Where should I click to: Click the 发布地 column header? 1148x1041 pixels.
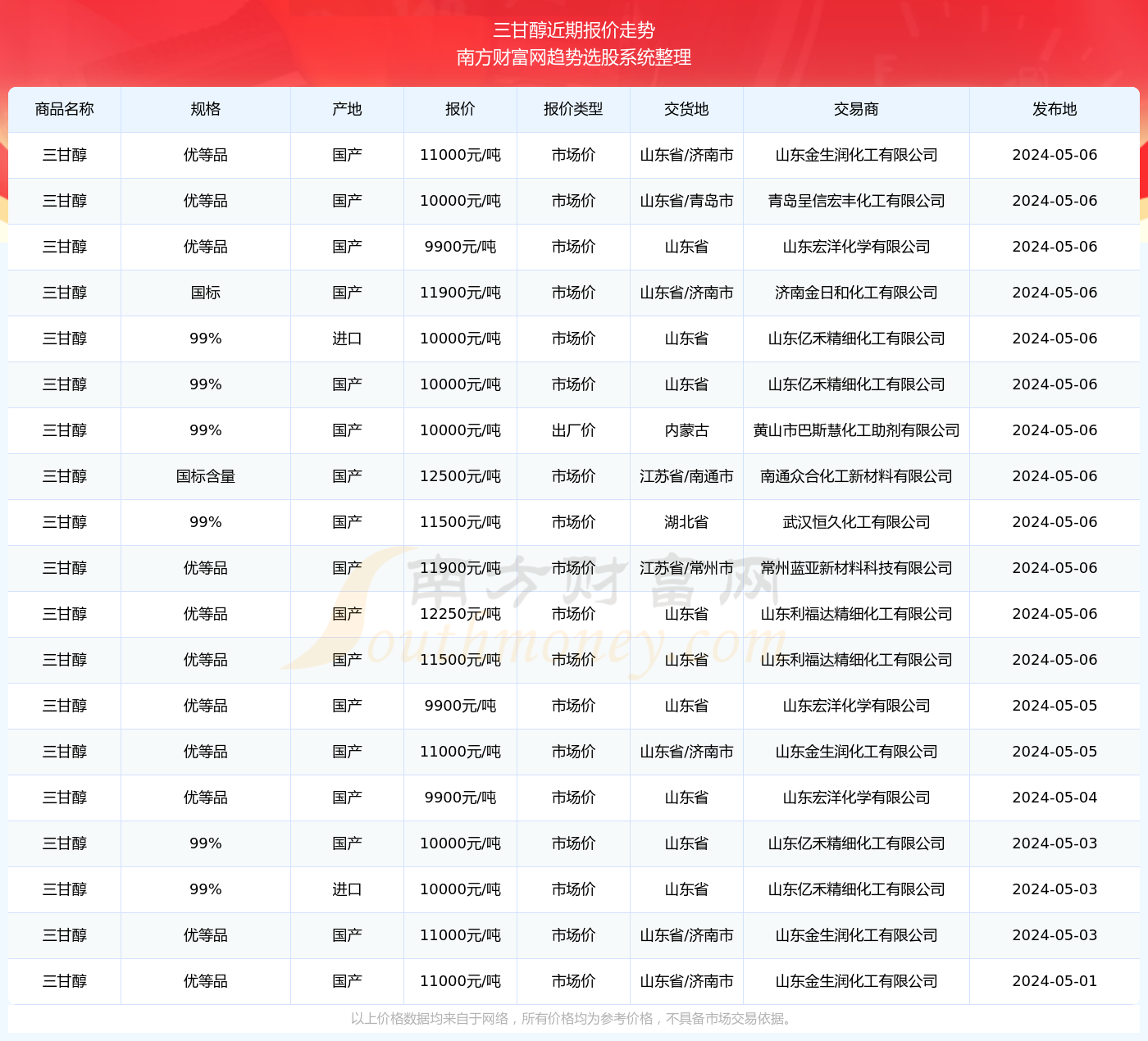click(x=1055, y=109)
